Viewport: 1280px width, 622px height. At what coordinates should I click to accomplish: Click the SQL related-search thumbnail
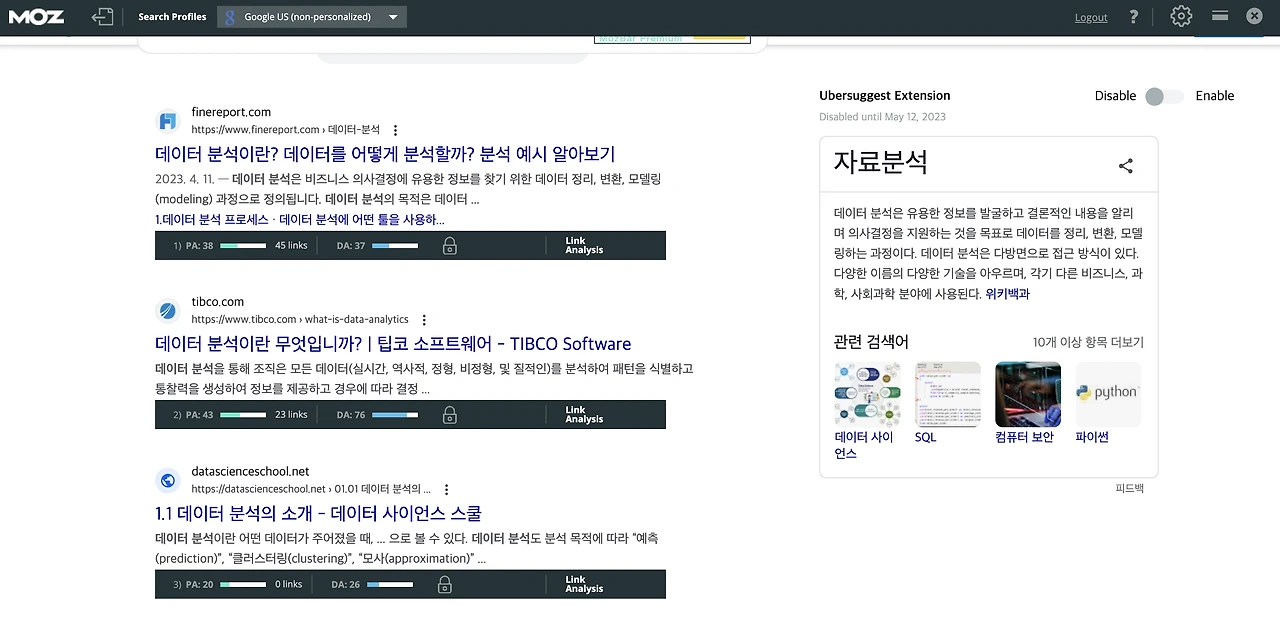tap(946, 393)
